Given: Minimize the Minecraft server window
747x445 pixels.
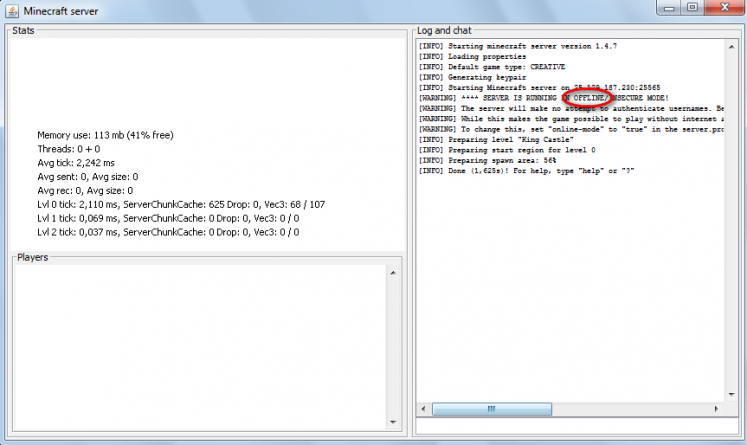Looking at the screenshot, I should (669, 8).
